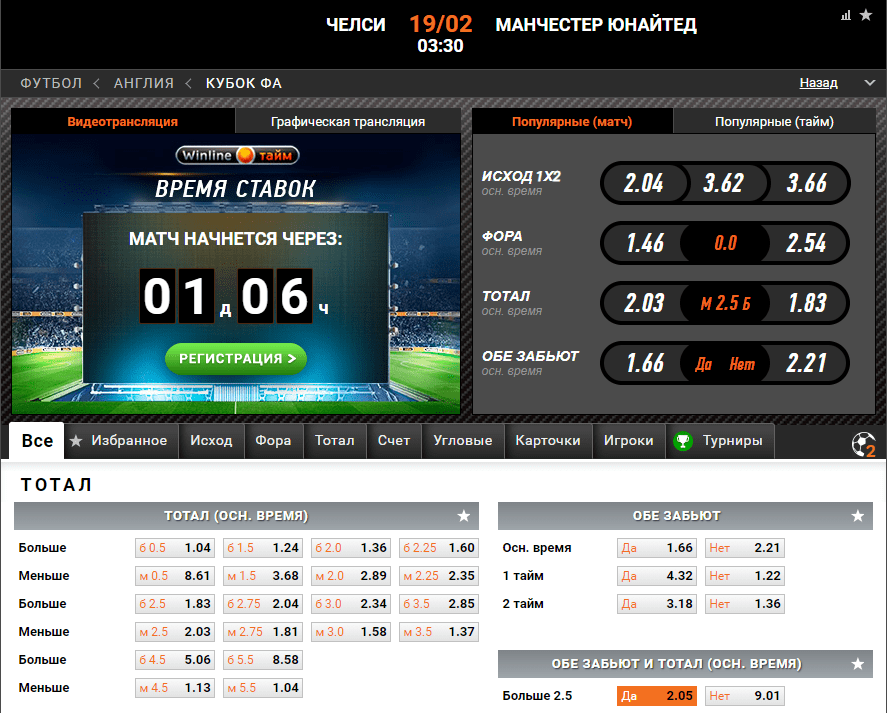Show all markets with the Все tab

[37, 440]
